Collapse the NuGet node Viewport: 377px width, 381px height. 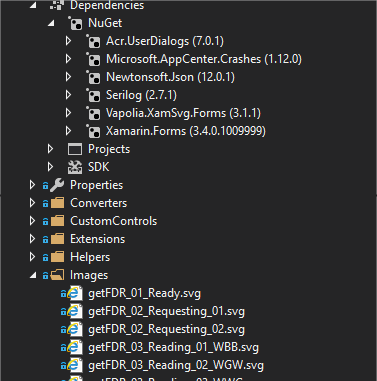click(51, 23)
